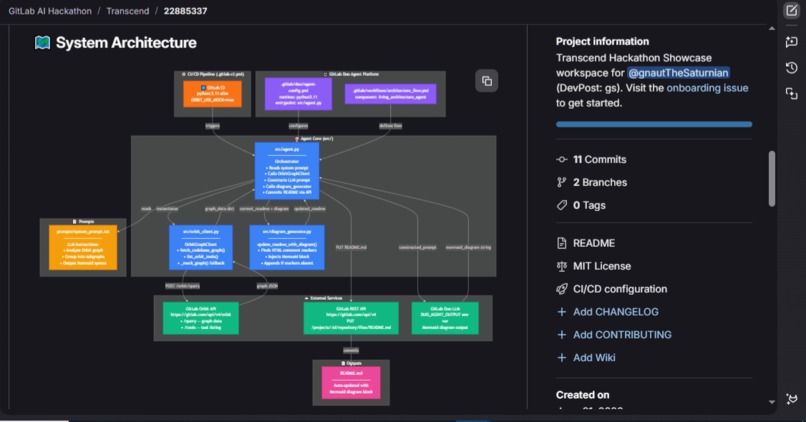Click the Add Wiki text

(x=594, y=358)
